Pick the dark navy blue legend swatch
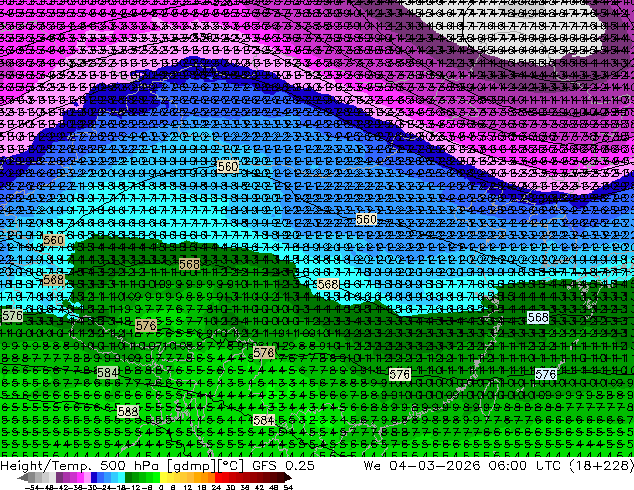 pyautogui.click(x=94, y=477)
